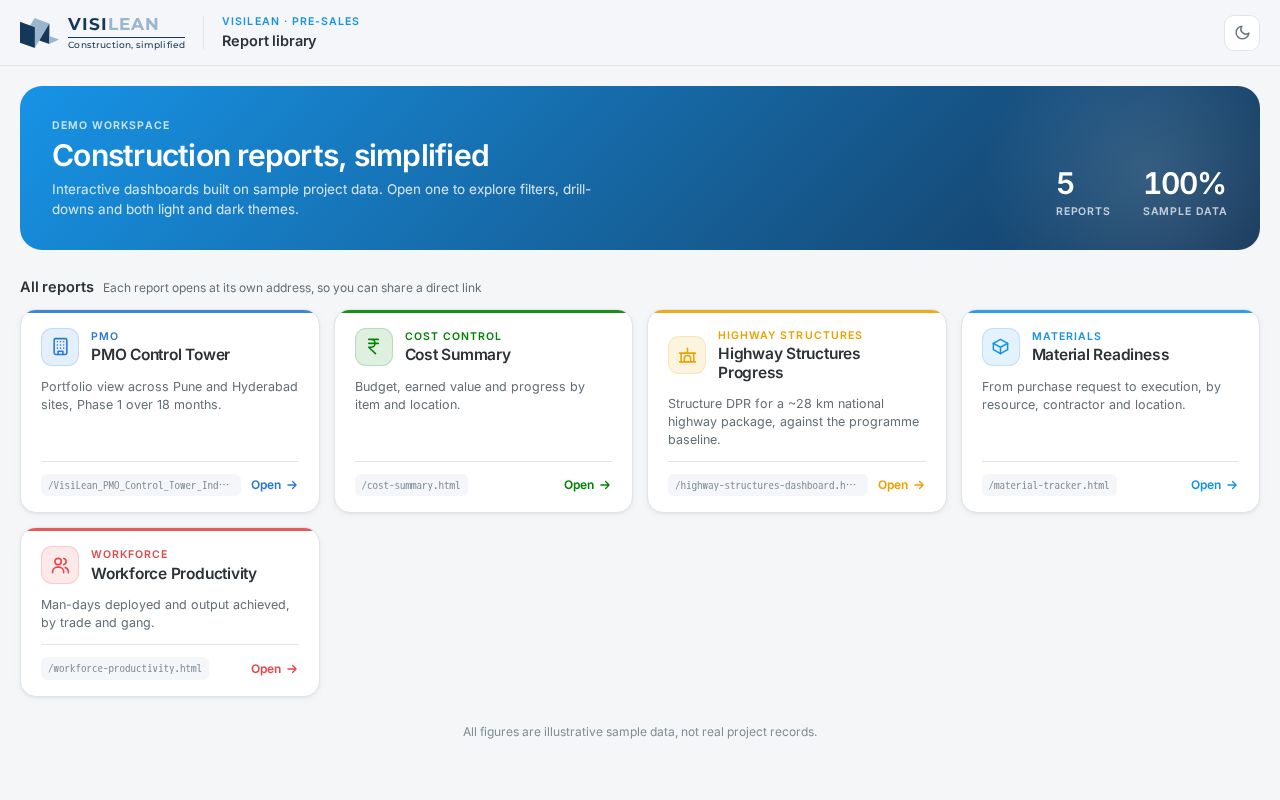Click the /VisiLean_PMO_Control_Tower path chip
1280x800 pixels.
(141, 485)
